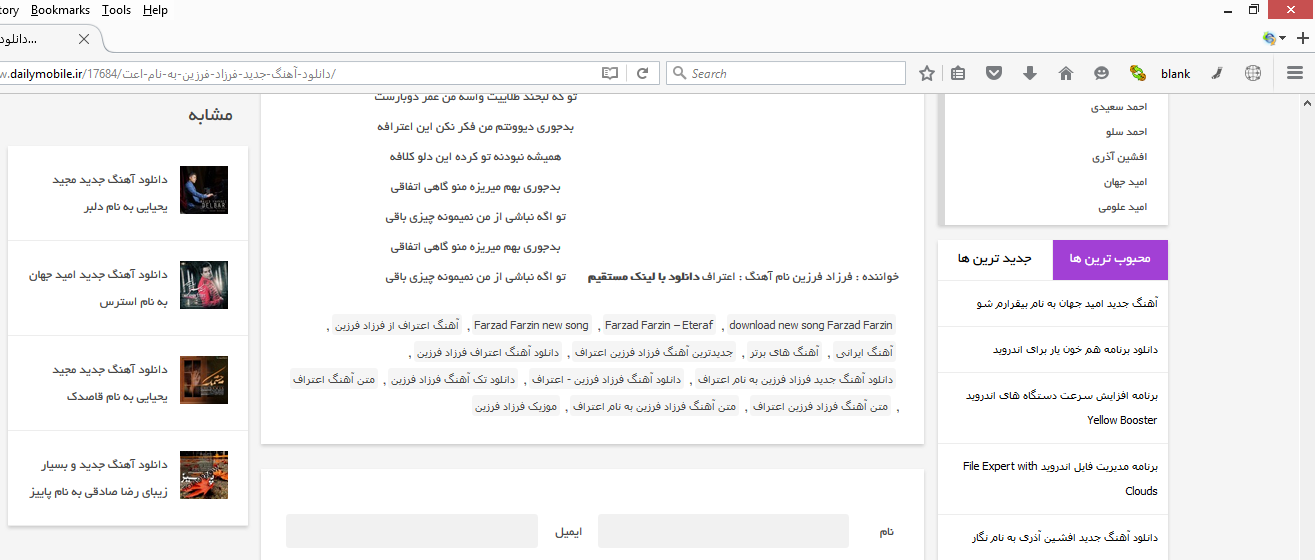The width and height of the screenshot is (1315, 560).
Task: Click tag آهنگ های برتر
Action: (783, 352)
